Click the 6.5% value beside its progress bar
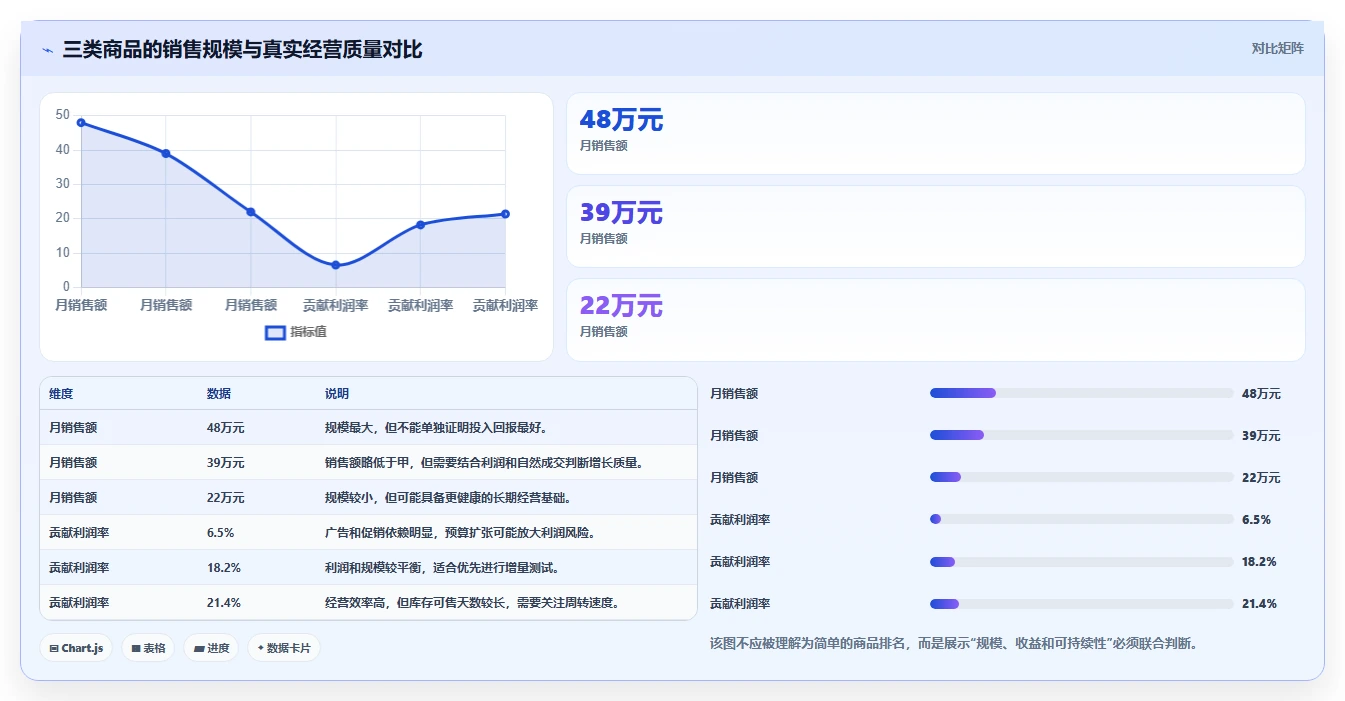 tap(1256, 520)
